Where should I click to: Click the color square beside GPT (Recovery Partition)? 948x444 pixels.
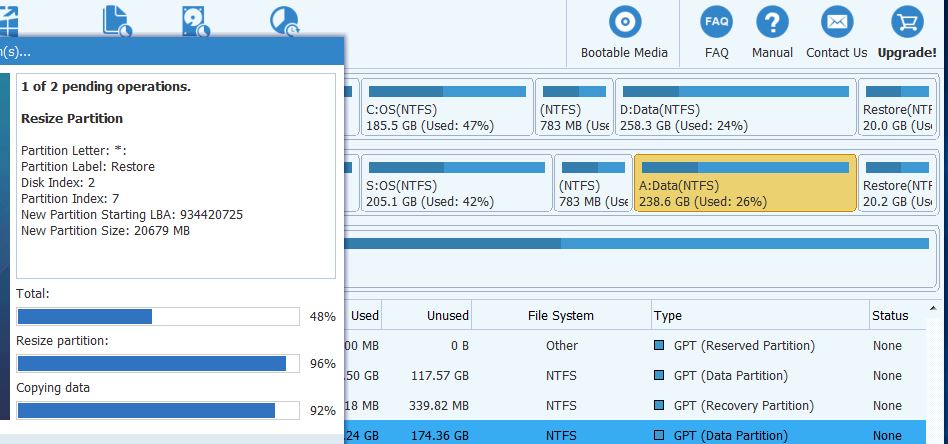point(659,405)
